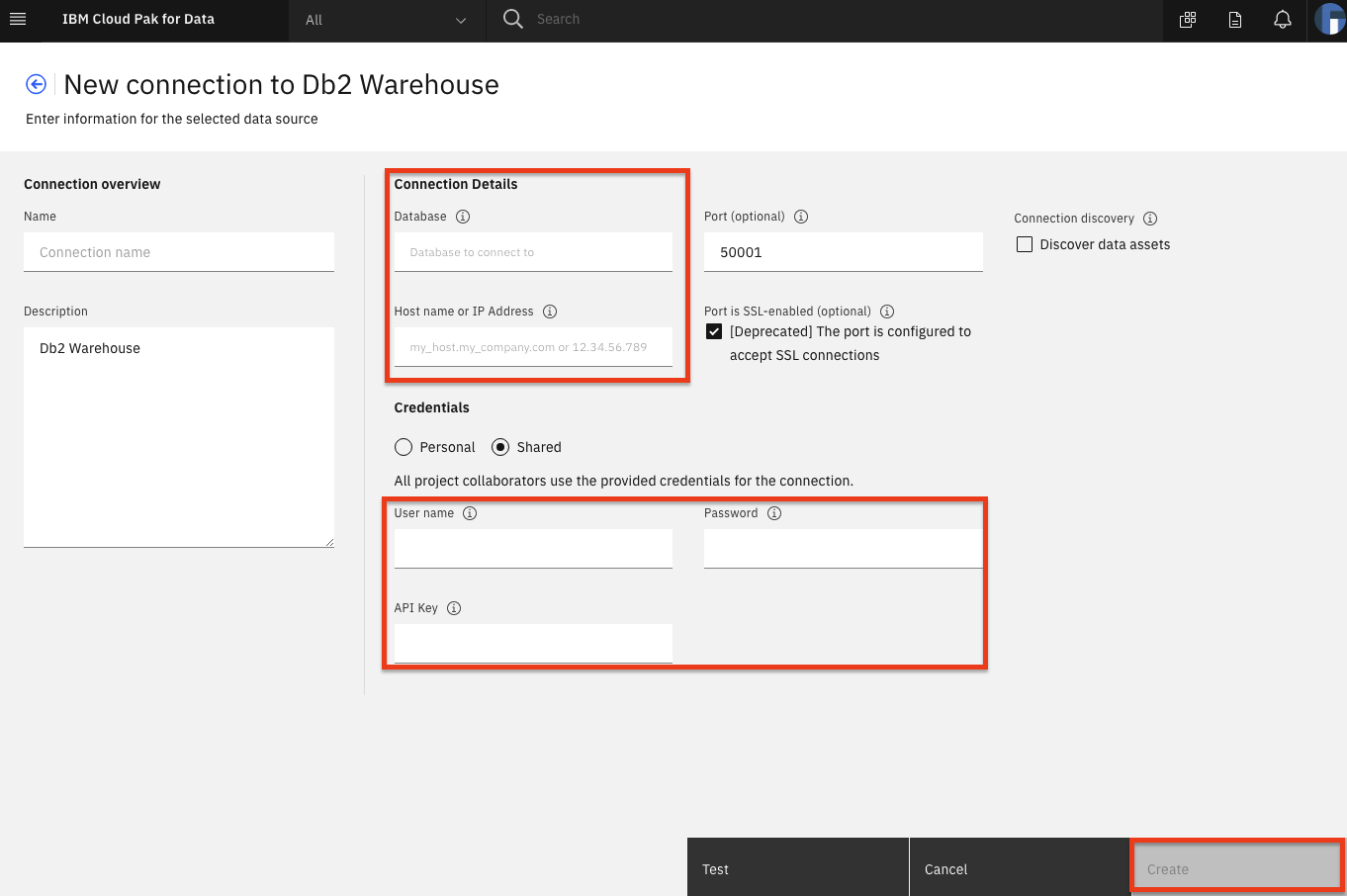Viewport: 1347px width, 896px height.
Task: Click info icon beside Password
Action: [x=774, y=513]
